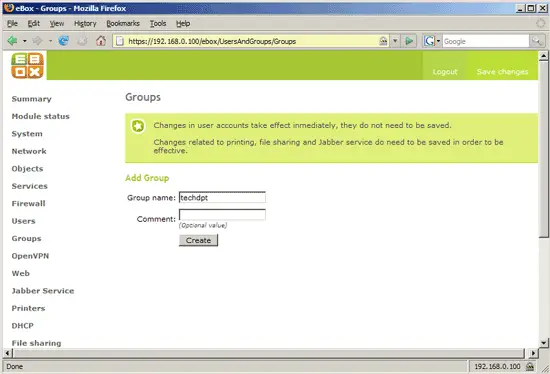Click the eBox logo
The height and width of the screenshot is (374, 550).
[x=27, y=66]
